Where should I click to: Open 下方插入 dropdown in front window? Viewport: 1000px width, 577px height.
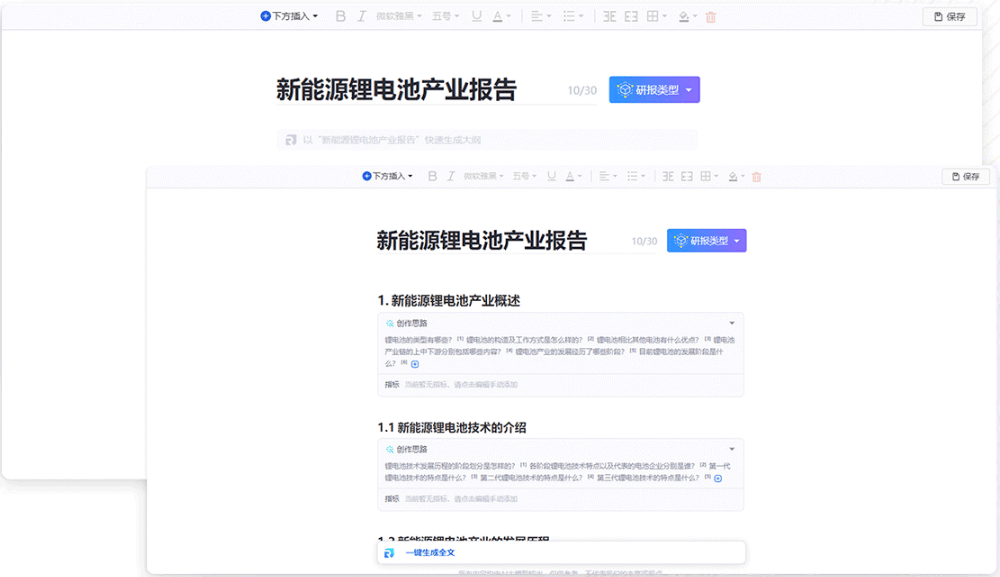(387, 176)
